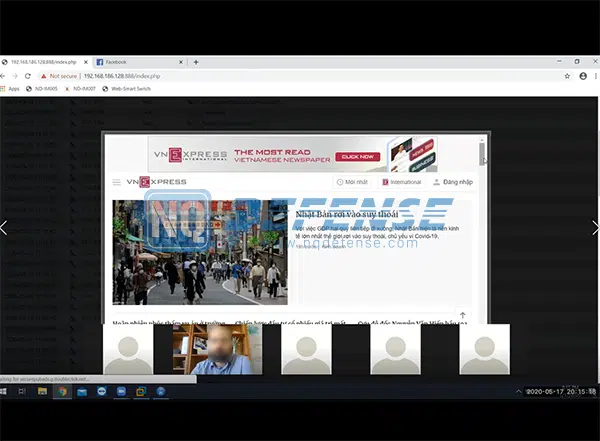Image resolution: width=600 pixels, height=441 pixels.
Task: Click the scroll-to-top arrow on VnExpress page
Action: [463, 315]
